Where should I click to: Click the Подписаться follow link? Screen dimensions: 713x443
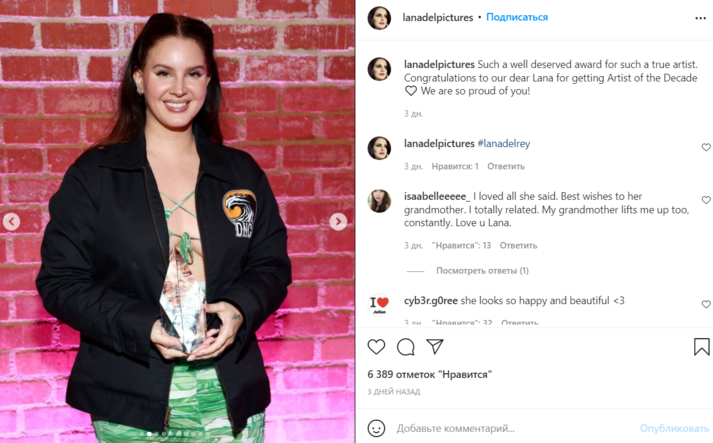pos(517,17)
